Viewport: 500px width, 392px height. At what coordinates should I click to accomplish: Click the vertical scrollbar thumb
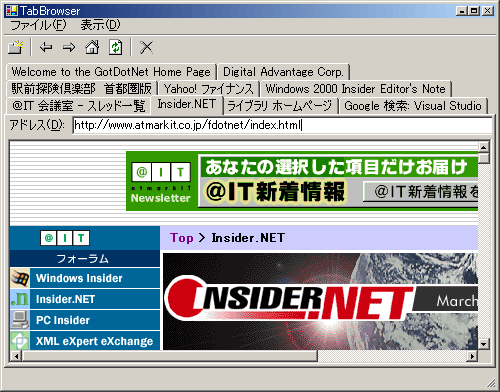coord(484,158)
